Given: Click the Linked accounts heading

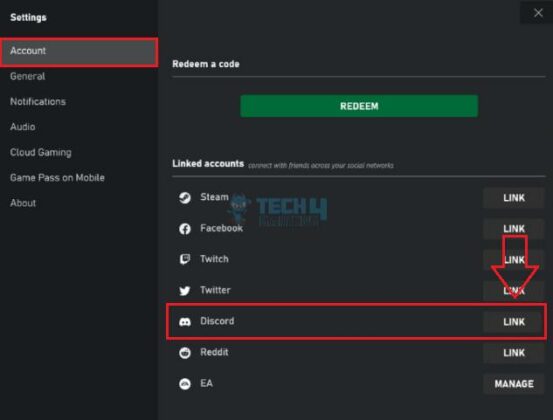Looking at the screenshot, I should [208, 164].
